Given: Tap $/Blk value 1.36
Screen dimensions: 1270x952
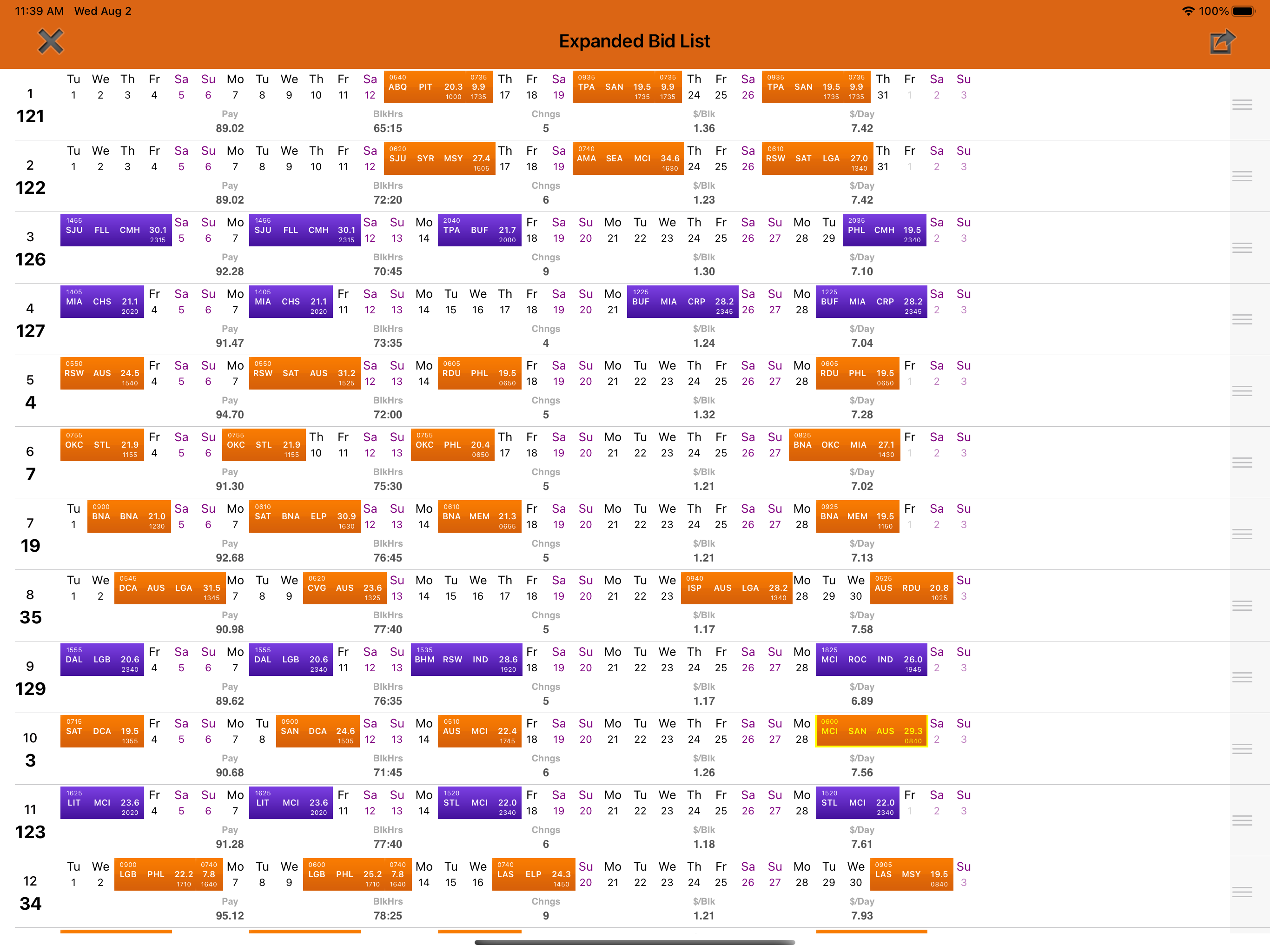Looking at the screenshot, I should tap(704, 129).
